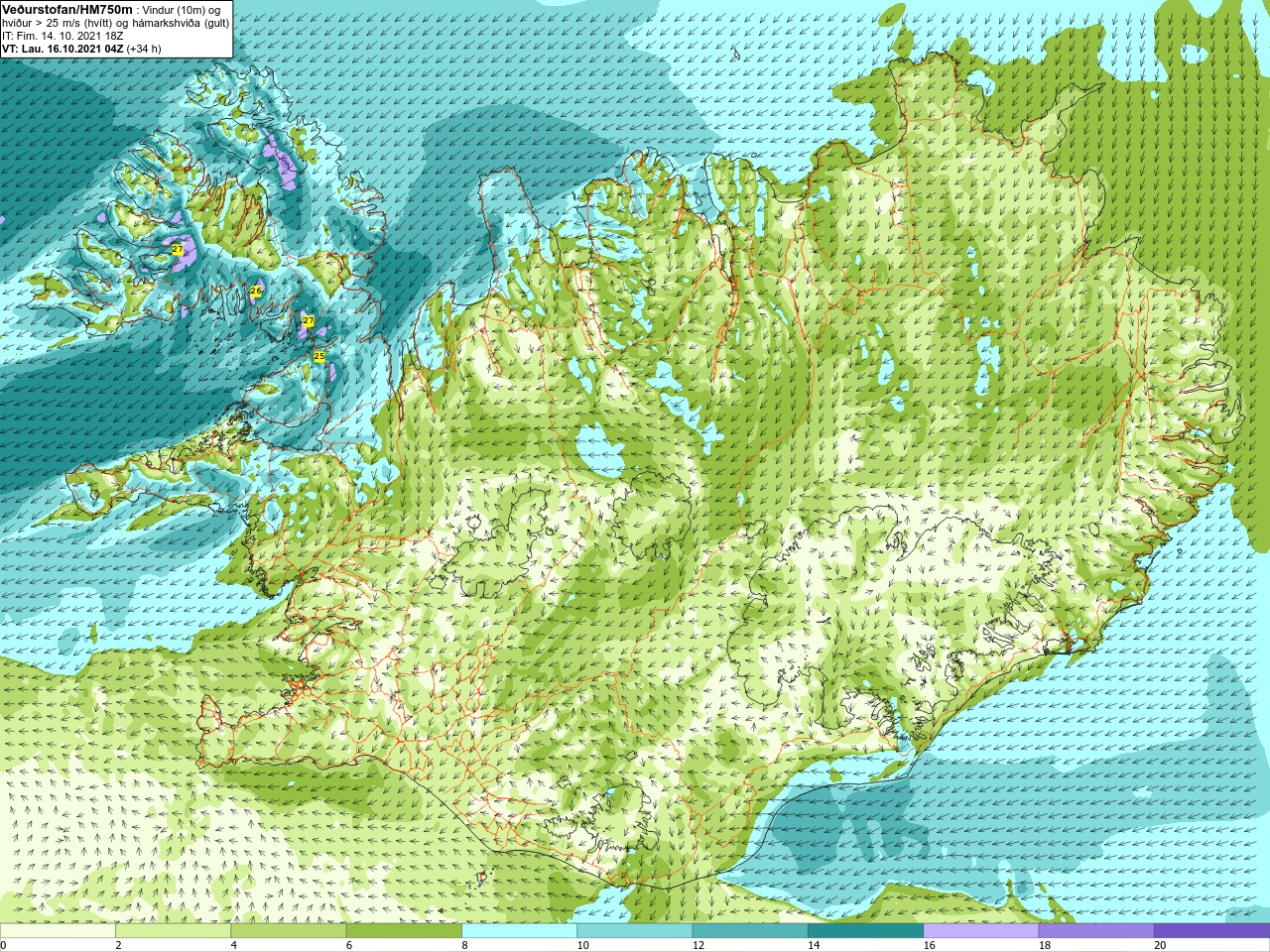Click 'Vindur (10m) og' in the legend

click(182, 10)
